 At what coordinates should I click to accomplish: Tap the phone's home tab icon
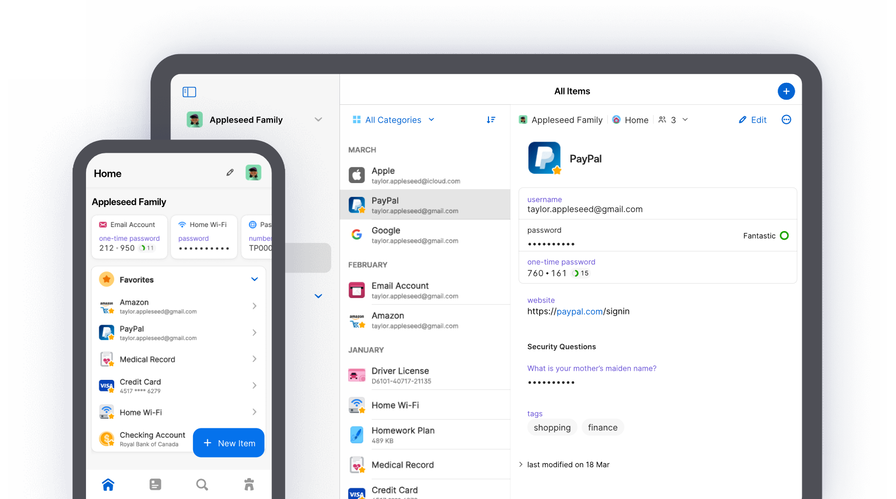tap(108, 485)
